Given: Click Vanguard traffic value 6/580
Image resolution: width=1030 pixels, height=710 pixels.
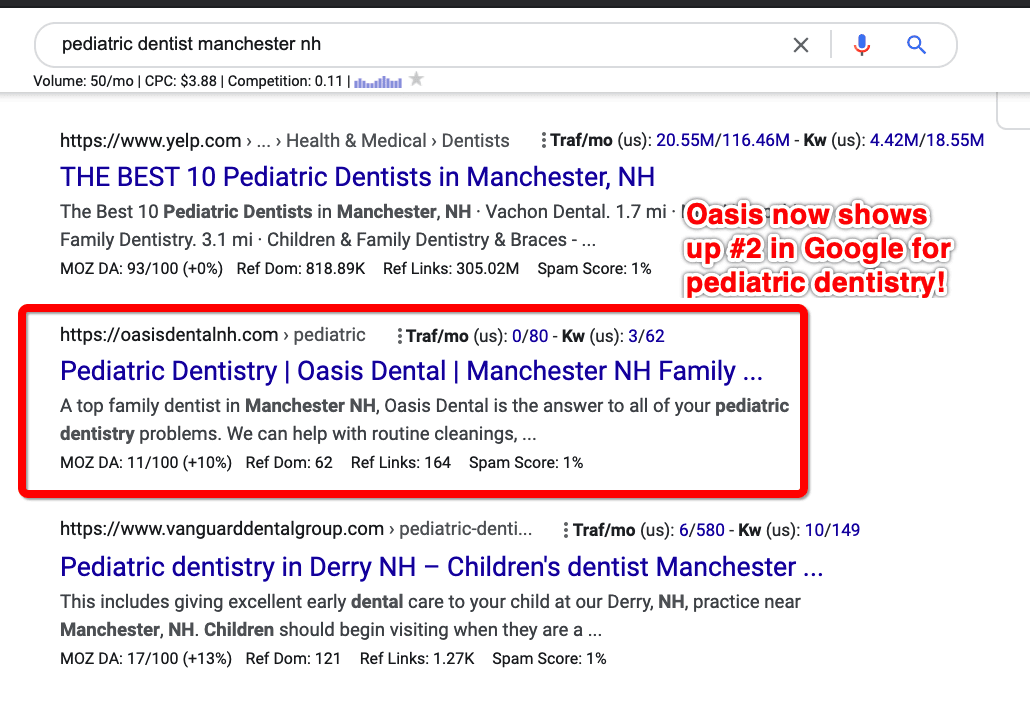Looking at the screenshot, I should tap(702, 531).
